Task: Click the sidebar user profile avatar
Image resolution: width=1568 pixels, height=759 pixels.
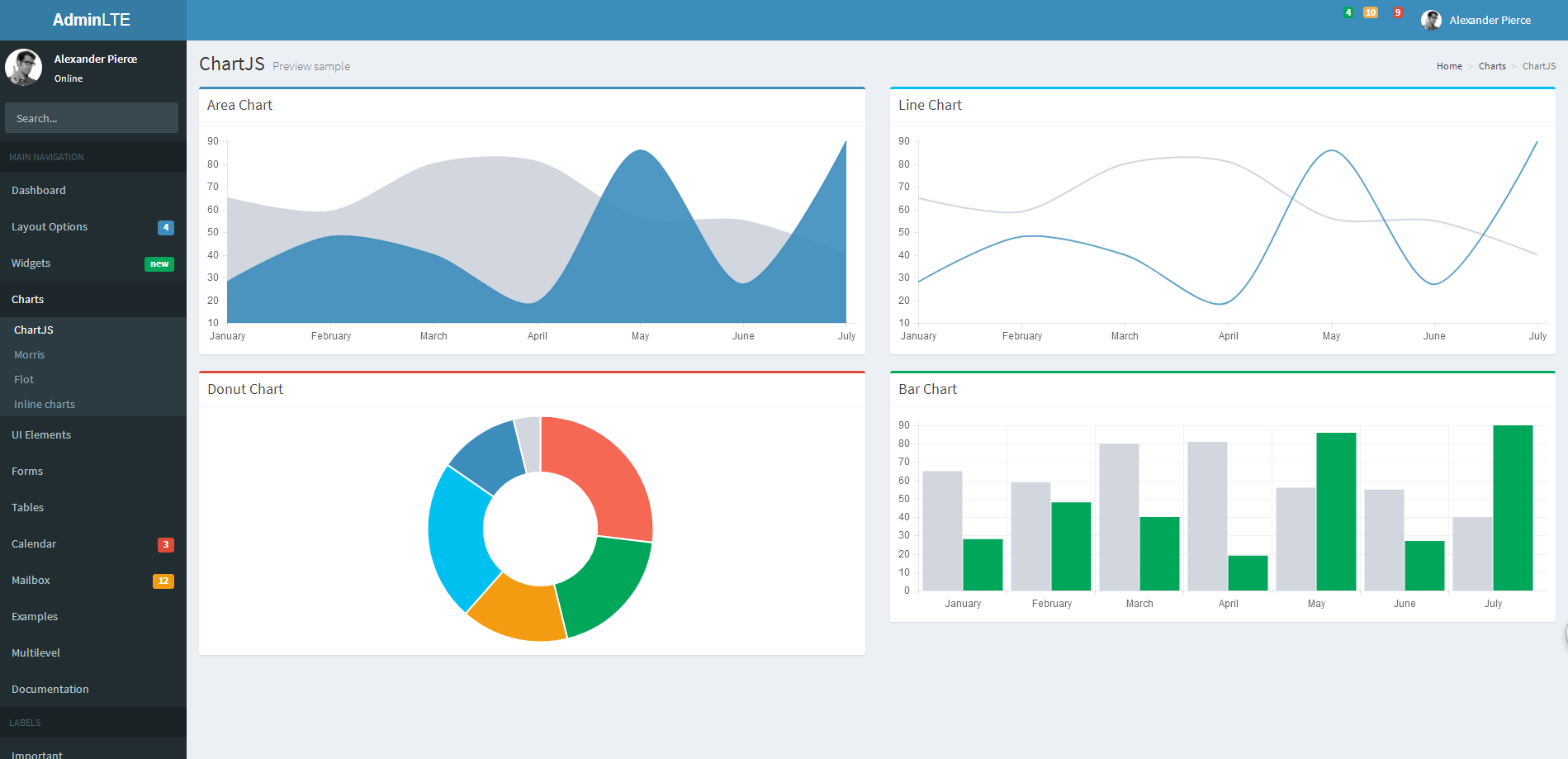Action: 24,67
